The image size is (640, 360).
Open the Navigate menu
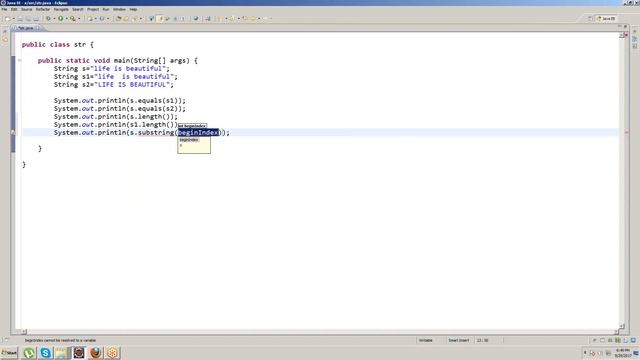pyautogui.click(x=61, y=9)
